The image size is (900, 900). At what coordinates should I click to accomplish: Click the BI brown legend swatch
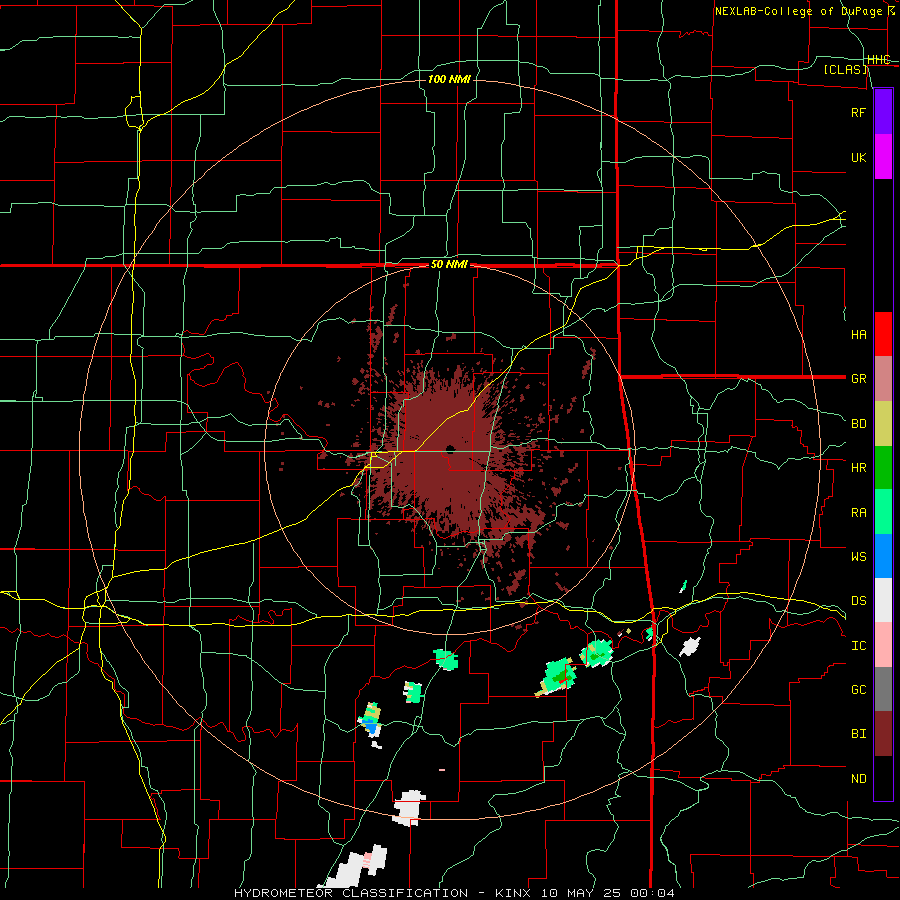[x=883, y=734]
